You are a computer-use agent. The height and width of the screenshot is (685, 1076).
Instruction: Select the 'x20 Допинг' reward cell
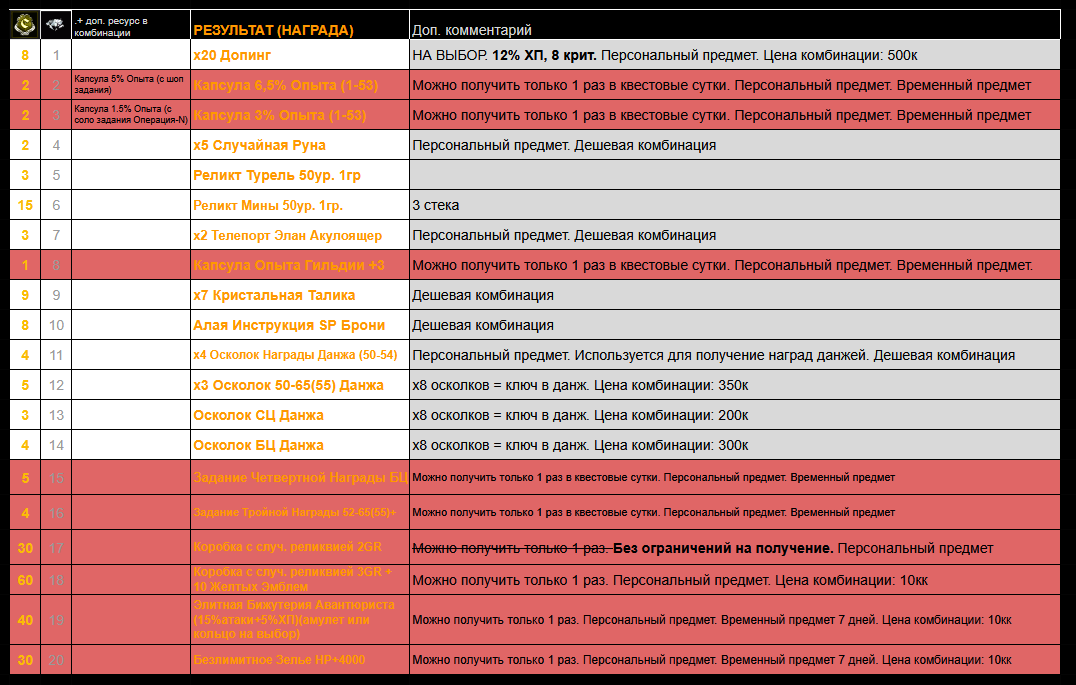[x=232, y=55]
